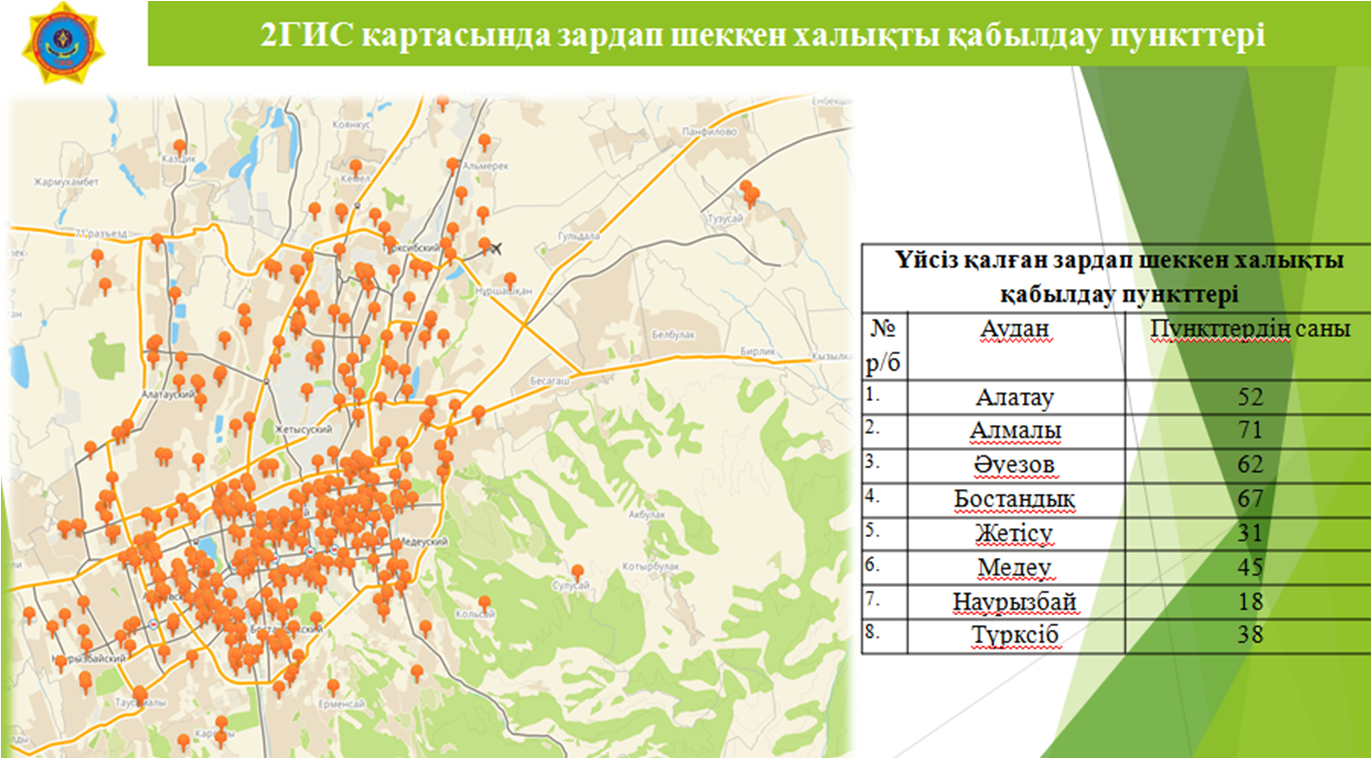Select the Алатау cell in the table
Image resolution: width=1372 pixels, height=759 pixels.
[x=1015, y=397]
